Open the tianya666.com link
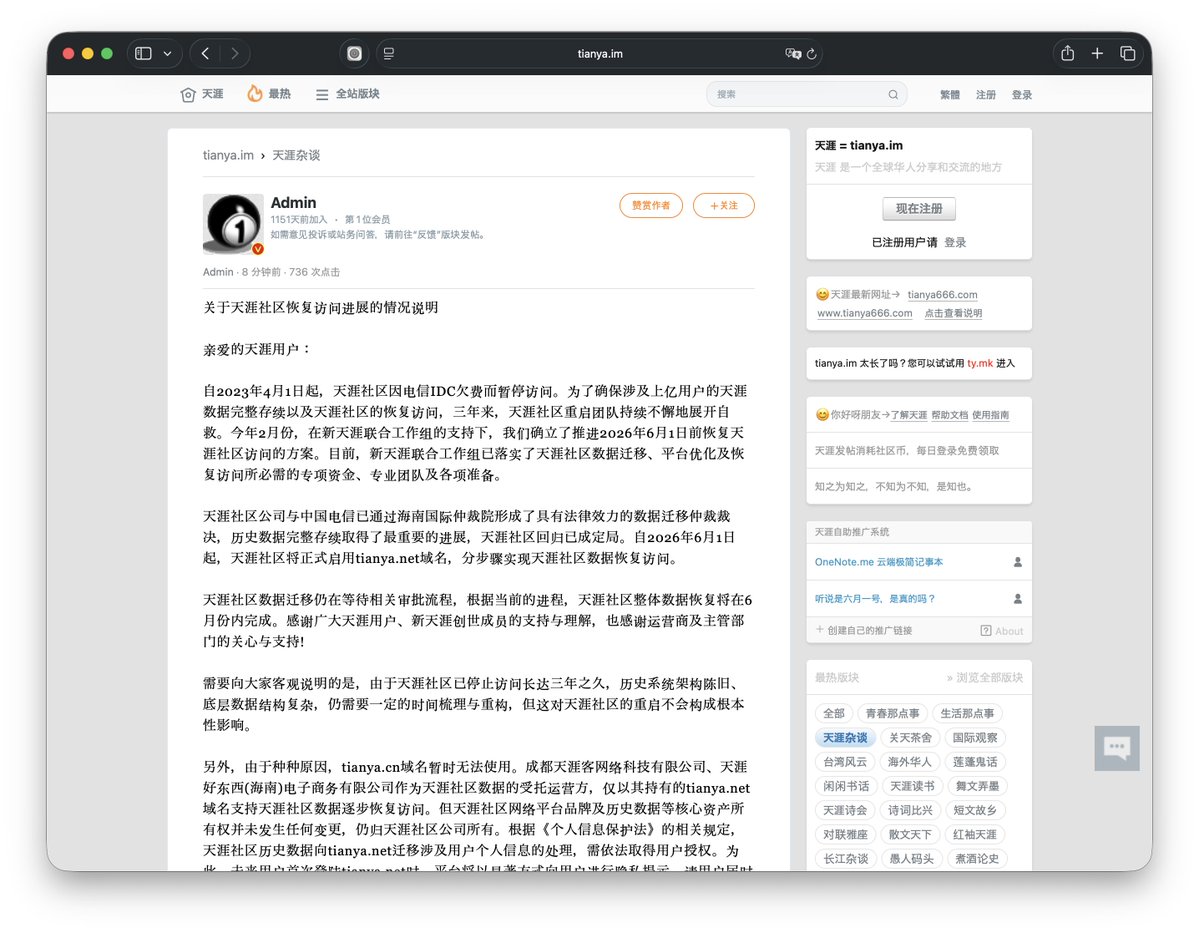The width and height of the screenshot is (1199, 933). pos(942,294)
